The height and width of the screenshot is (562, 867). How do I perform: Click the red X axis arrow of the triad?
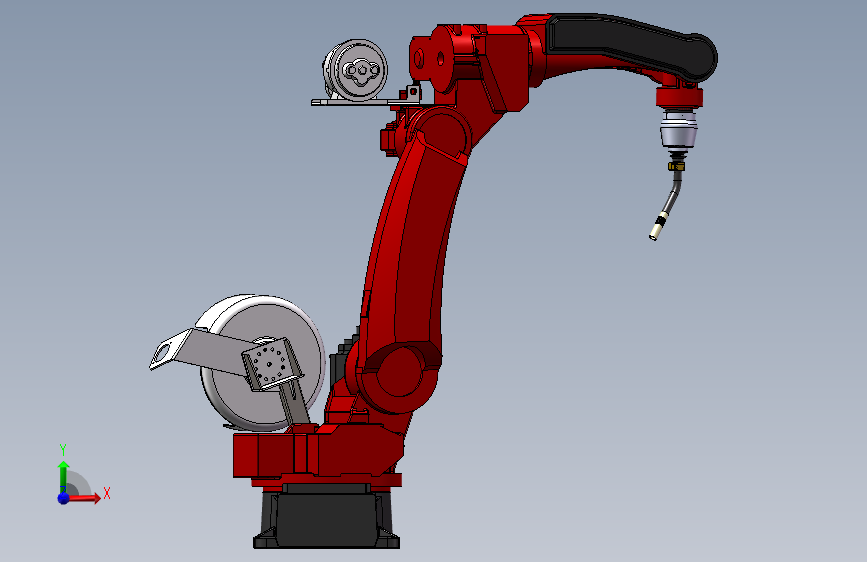click(x=84, y=498)
